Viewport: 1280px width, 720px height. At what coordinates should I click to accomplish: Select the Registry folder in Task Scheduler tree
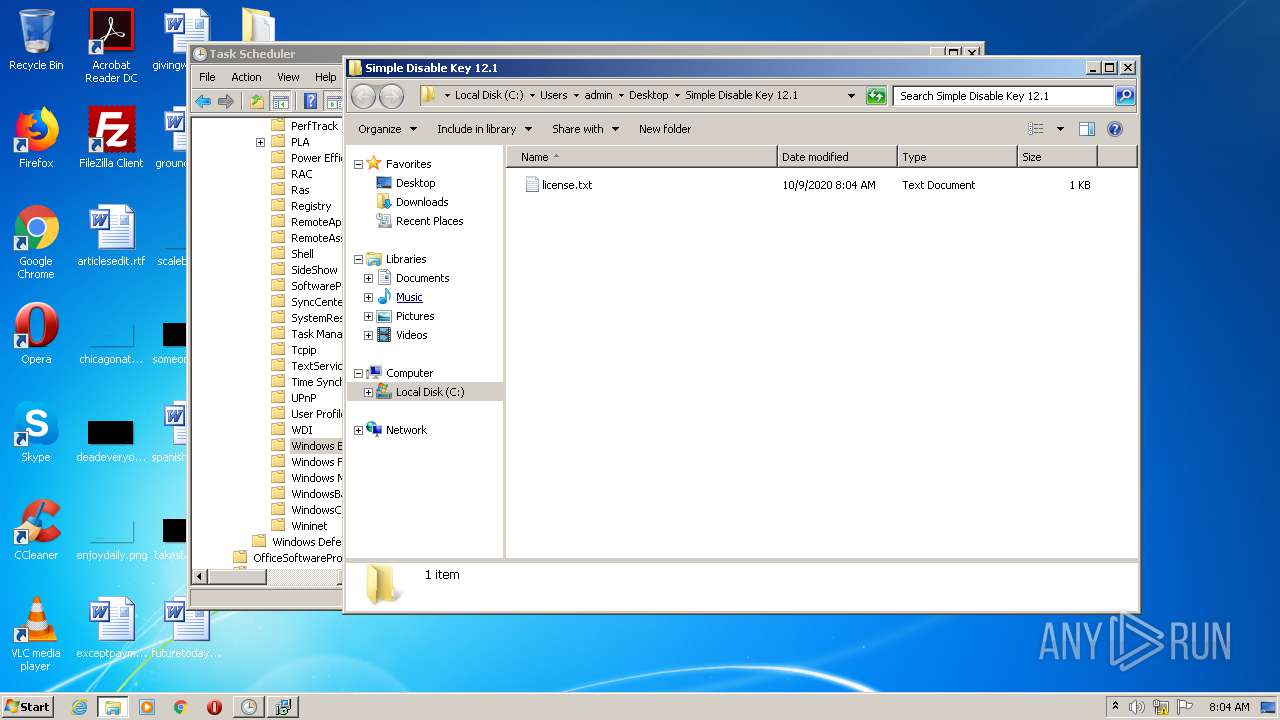coord(310,206)
